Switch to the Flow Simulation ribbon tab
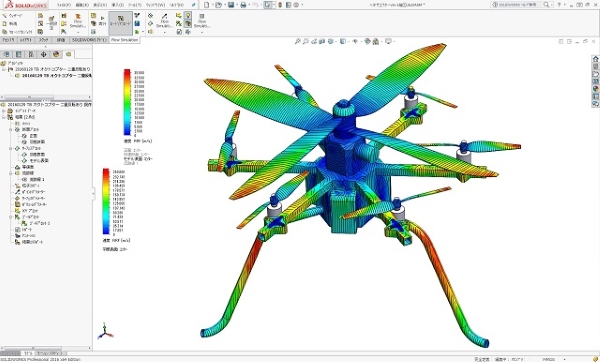The width and height of the screenshot is (600, 362). point(124,40)
